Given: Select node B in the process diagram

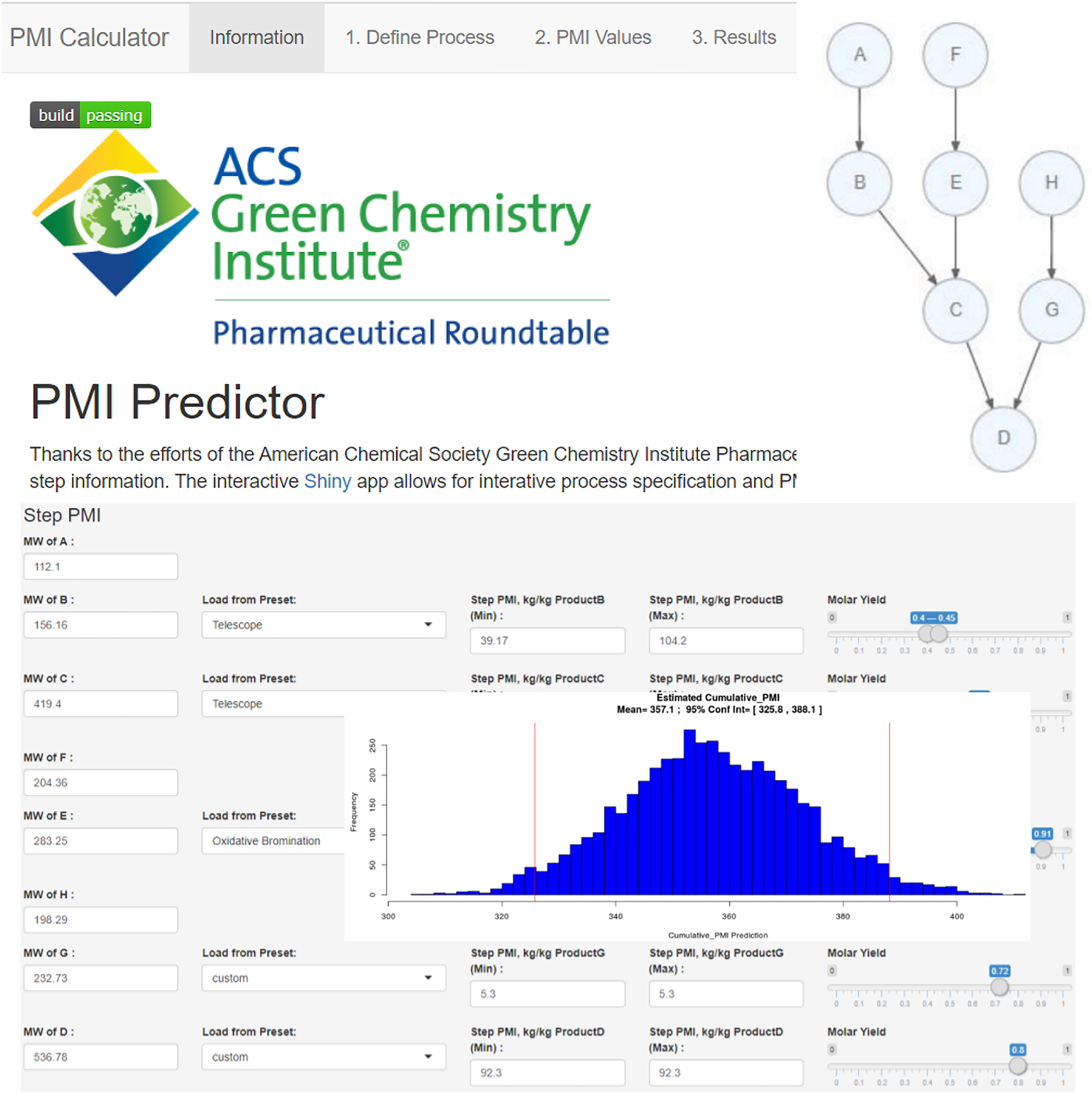Looking at the screenshot, I should pyautogui.click(x=859, y=182).
